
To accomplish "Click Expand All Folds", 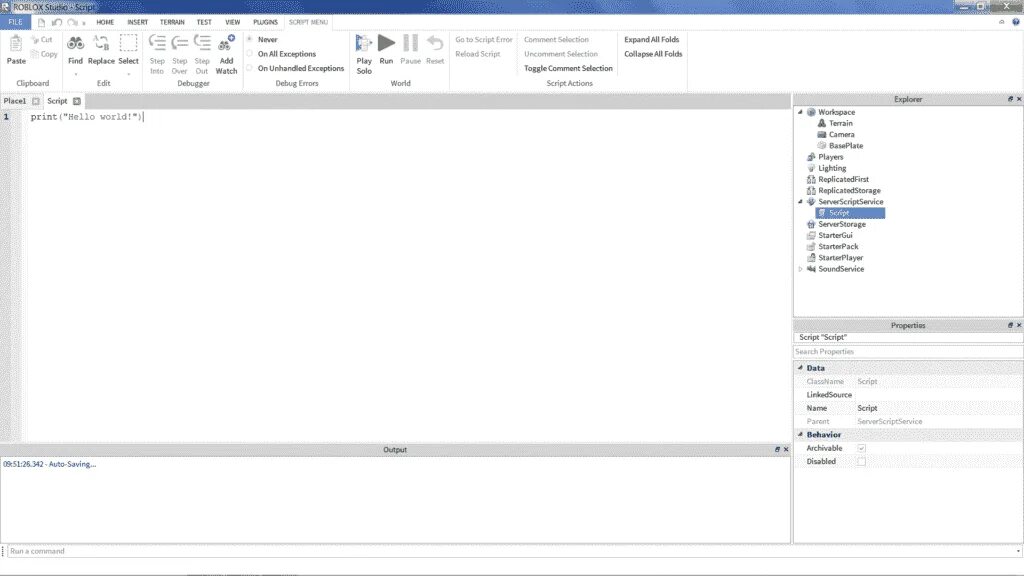I will click(651, 39).
